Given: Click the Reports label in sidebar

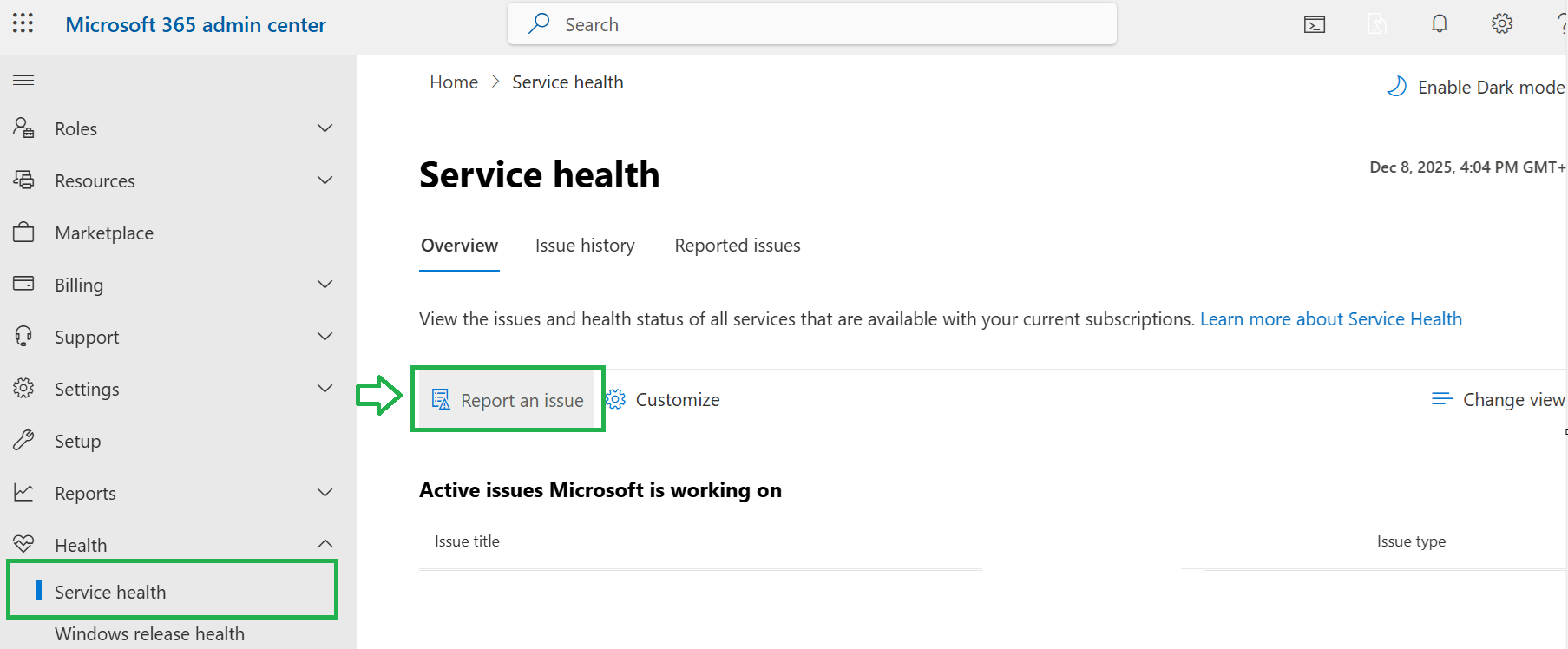Looking at the screenshot, I should (x=85, y=493).
